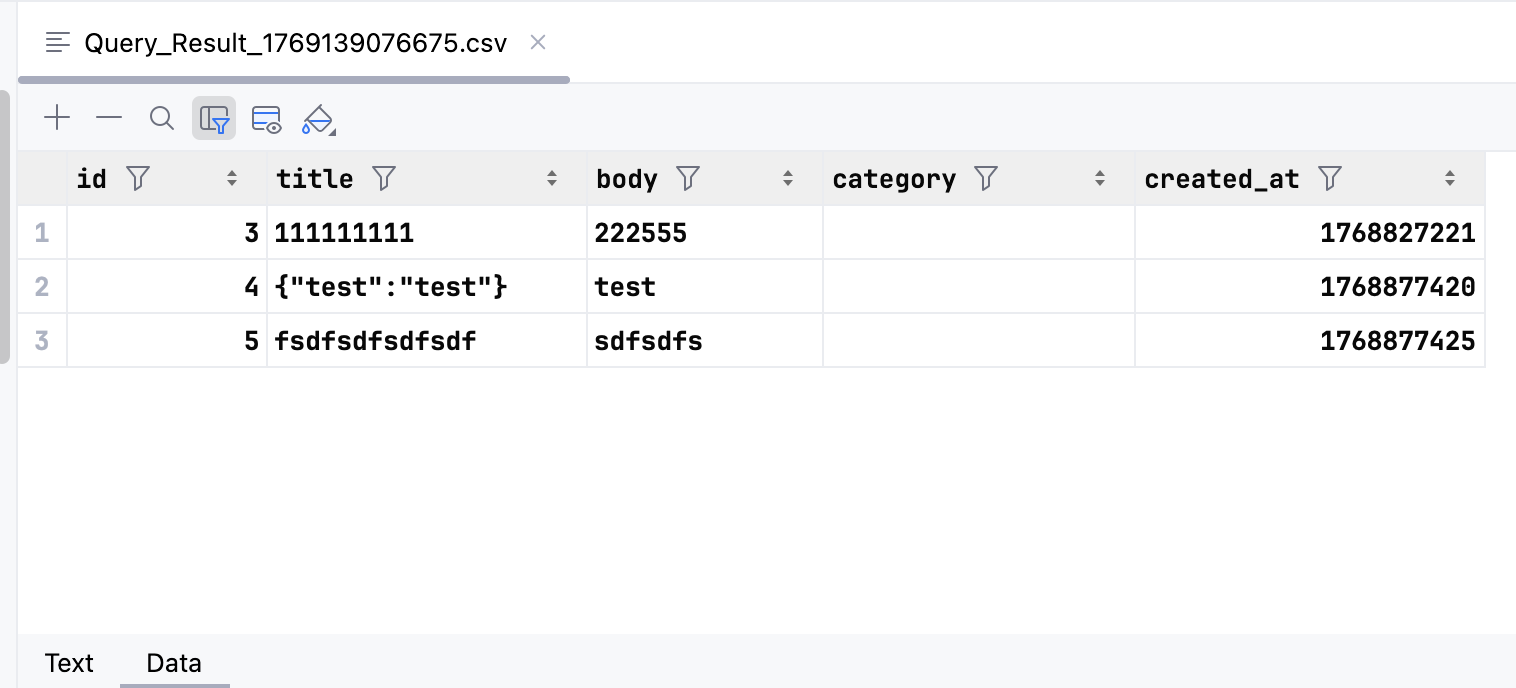Image resolution: width=1516 pixels, height=688 pixels.
Task: Switch to the Data tab
Action: click(x=174, y=663)
